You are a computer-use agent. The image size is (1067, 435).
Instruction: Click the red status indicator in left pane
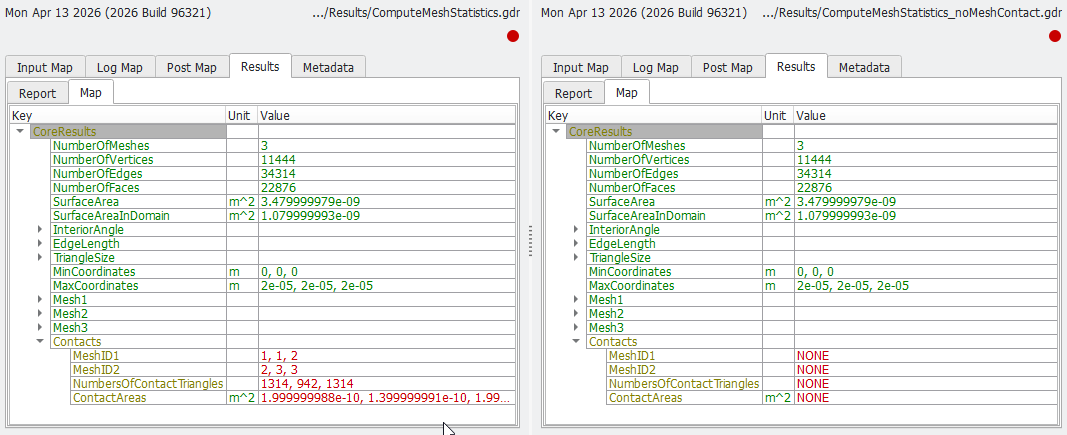point(512,36)
